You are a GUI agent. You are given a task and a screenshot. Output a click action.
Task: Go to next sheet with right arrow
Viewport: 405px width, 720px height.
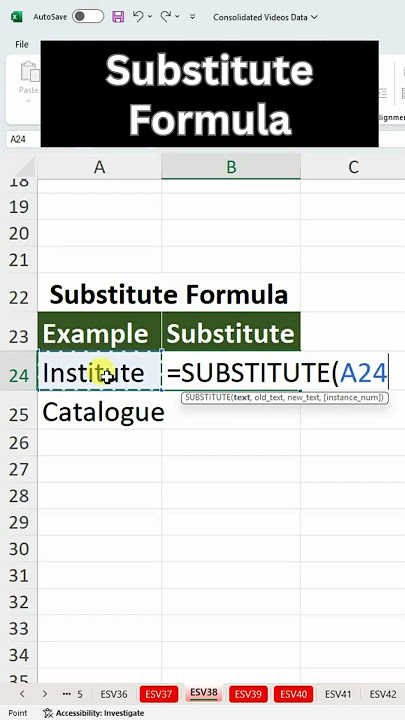pos(45,693)
